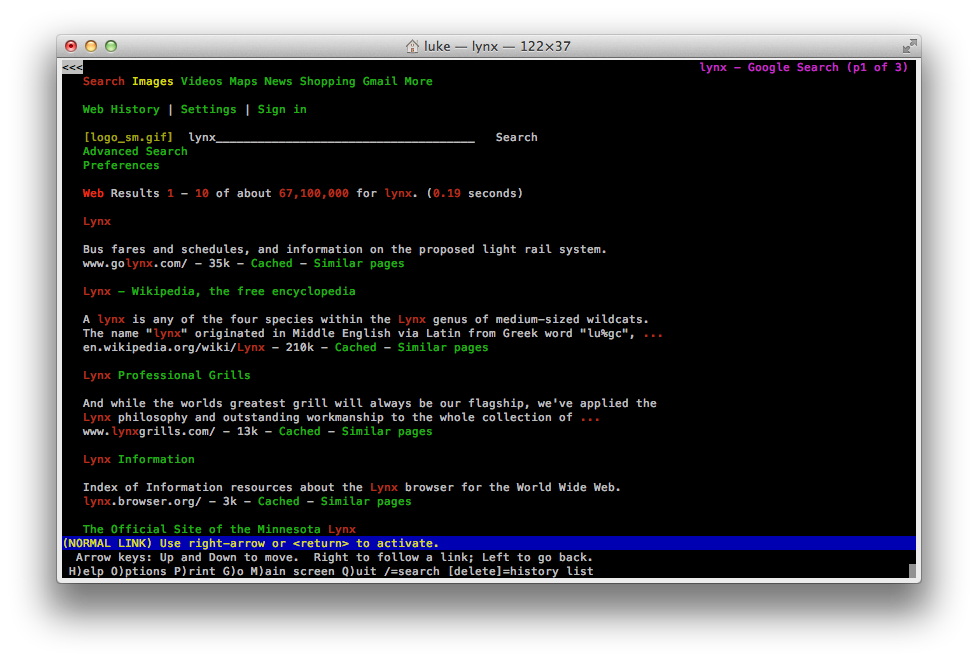Click the "<<<" back indicator at top left
Image resolution: width=978 pixels, height=662 pixels.
pos(72,68)
